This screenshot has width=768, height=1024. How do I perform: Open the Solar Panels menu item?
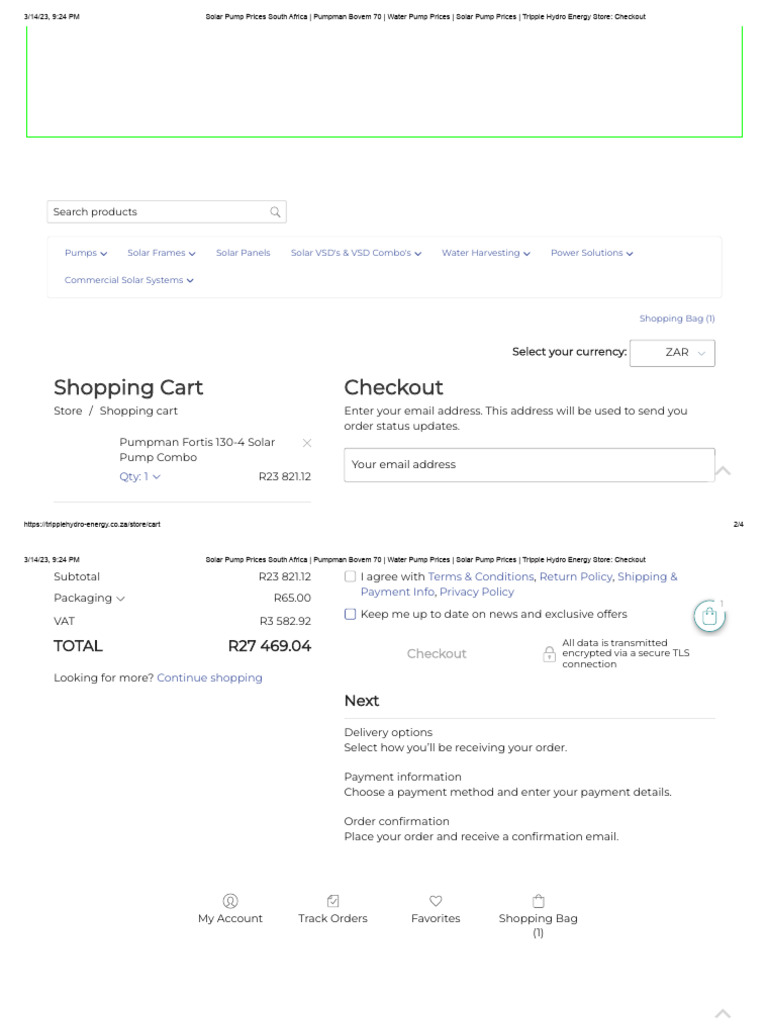tap(243, 253)
